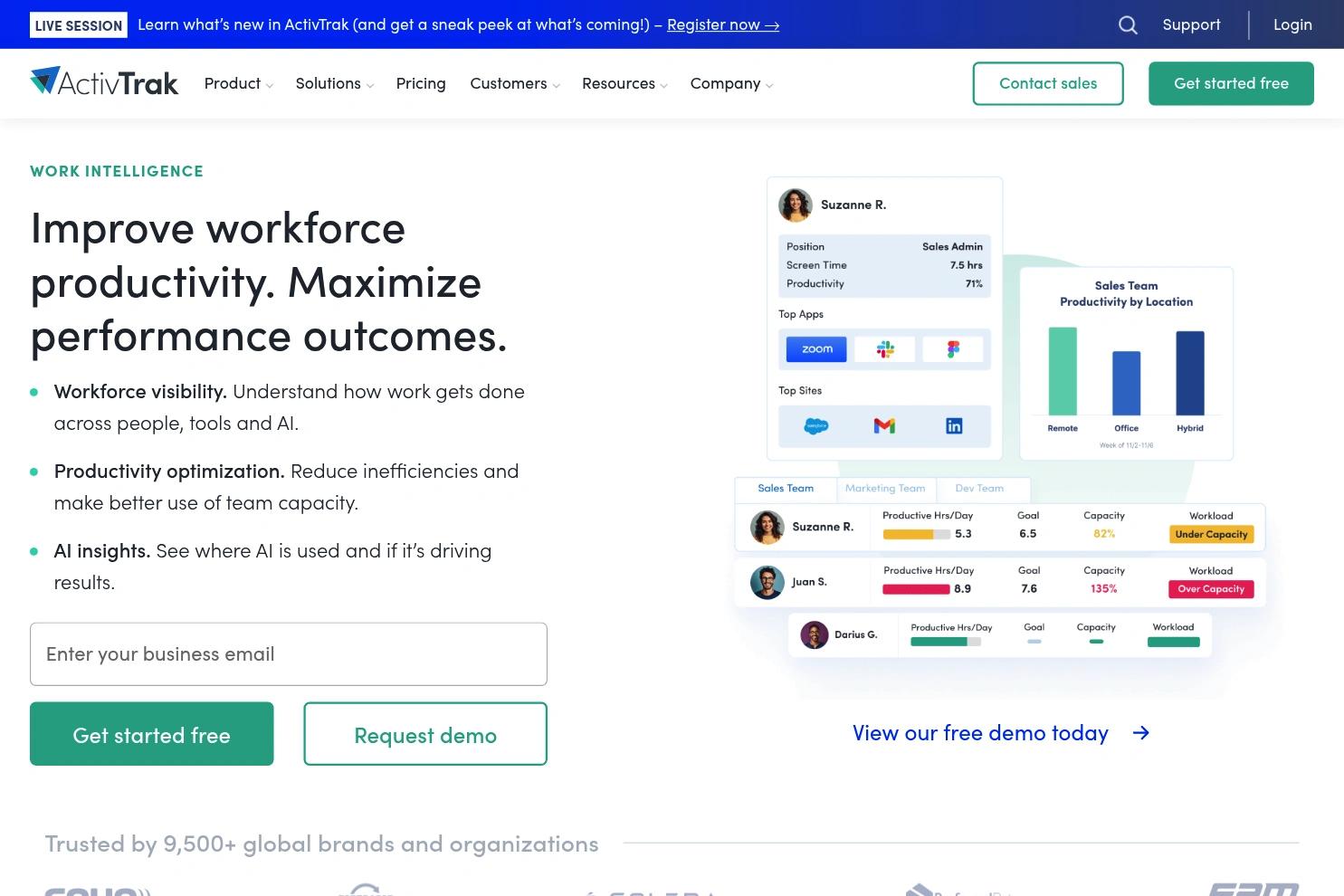1344x896 pixels.
Task: Expand the Company menu
Action: (x=731, y=83)
